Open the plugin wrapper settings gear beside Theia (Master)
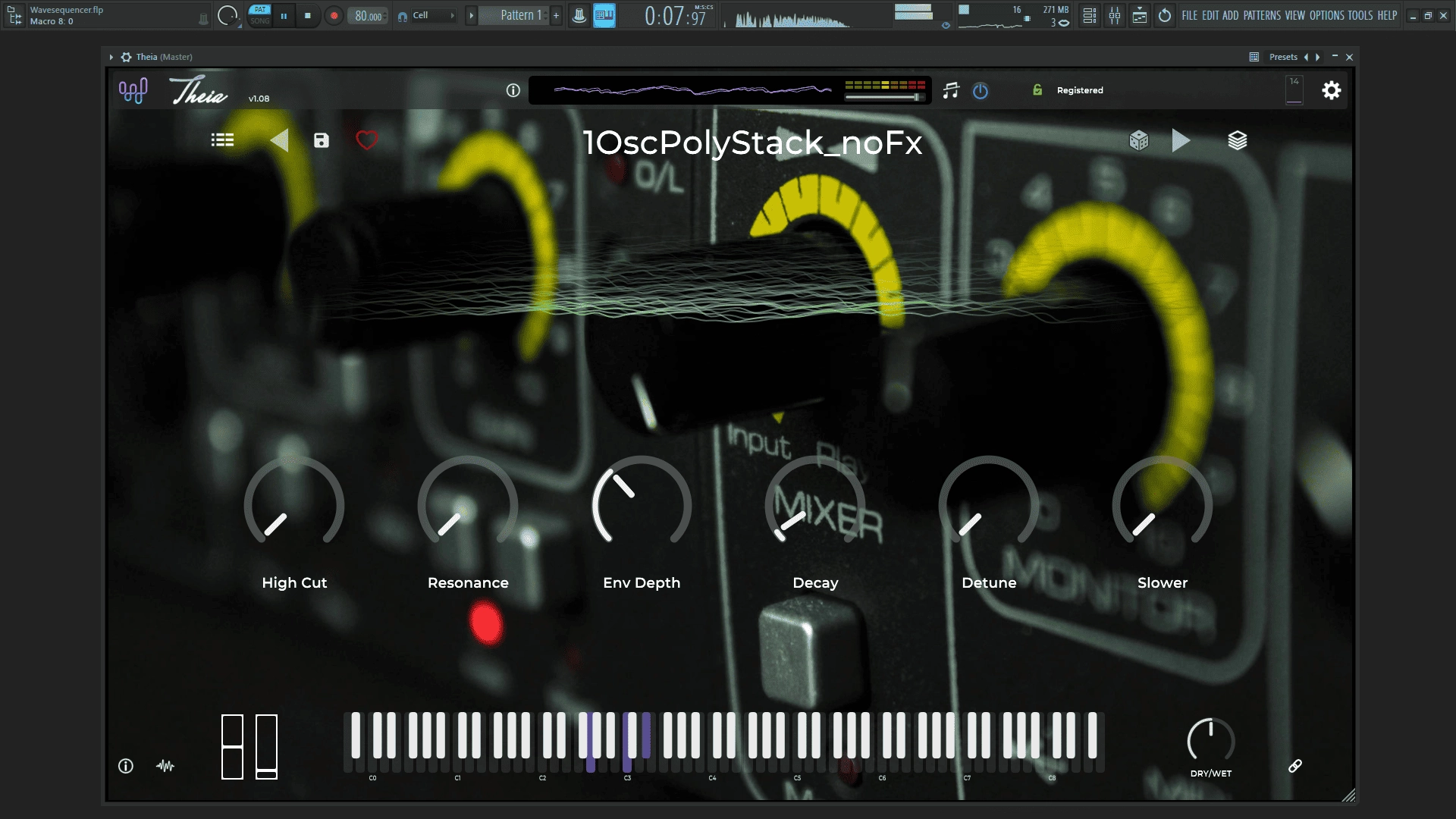This screenshot has height=819, width=1456. [x=126, y=57]
